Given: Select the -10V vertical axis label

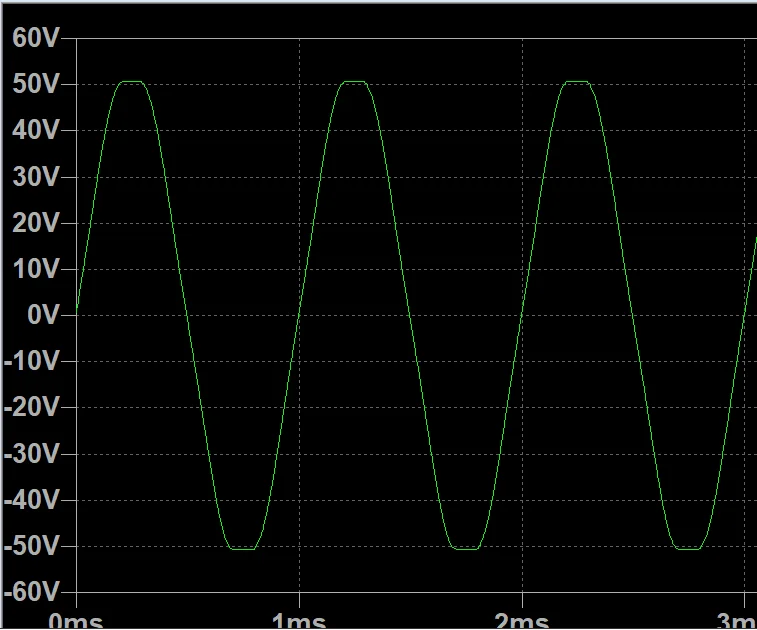Looking at the screenshot, I should tap(33, 361).
